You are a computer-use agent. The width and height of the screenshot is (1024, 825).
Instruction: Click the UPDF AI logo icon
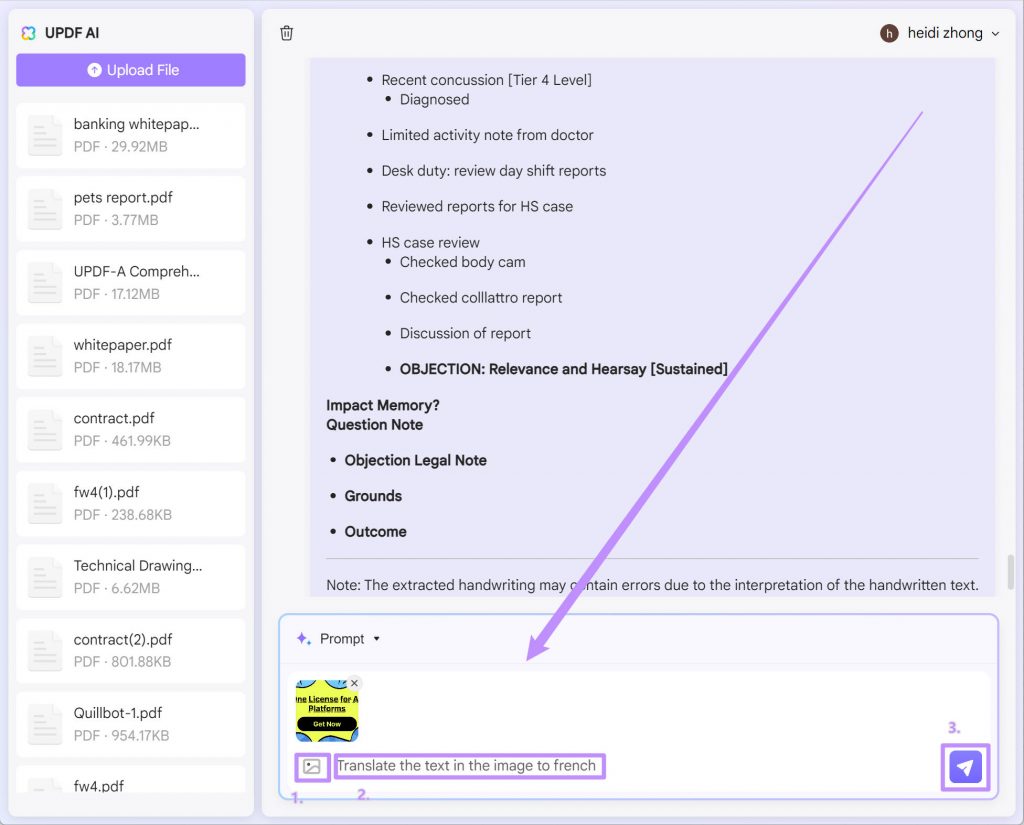(28, 32)
